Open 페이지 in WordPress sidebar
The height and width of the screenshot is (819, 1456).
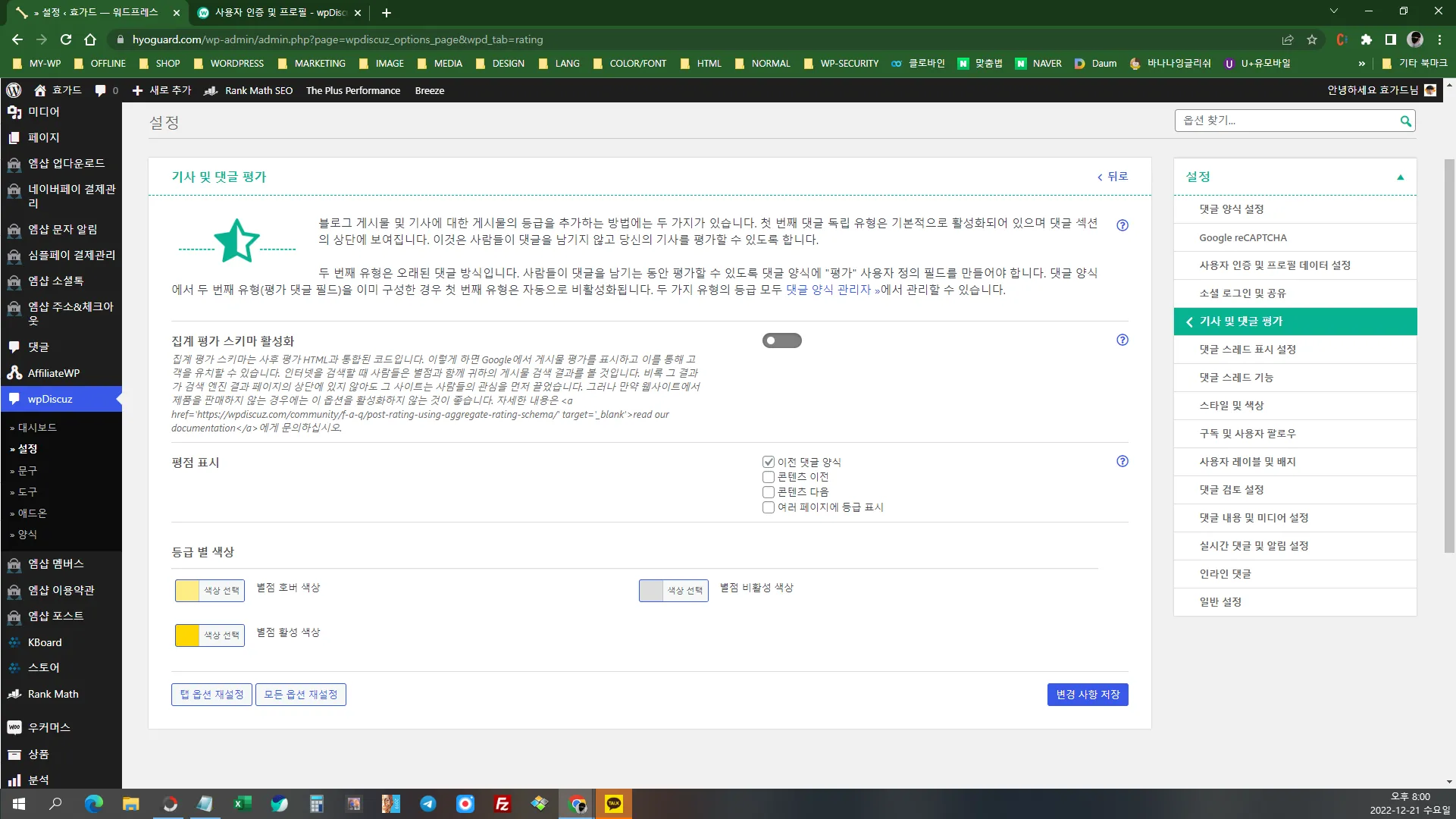[61, 137]
